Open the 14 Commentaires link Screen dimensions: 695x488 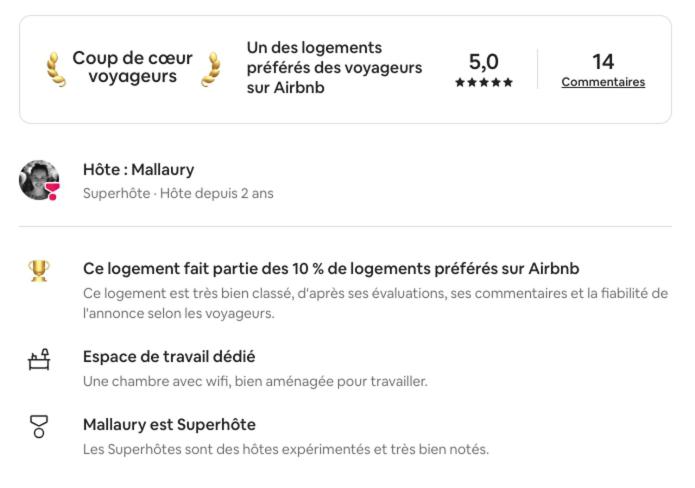(603, 82)
